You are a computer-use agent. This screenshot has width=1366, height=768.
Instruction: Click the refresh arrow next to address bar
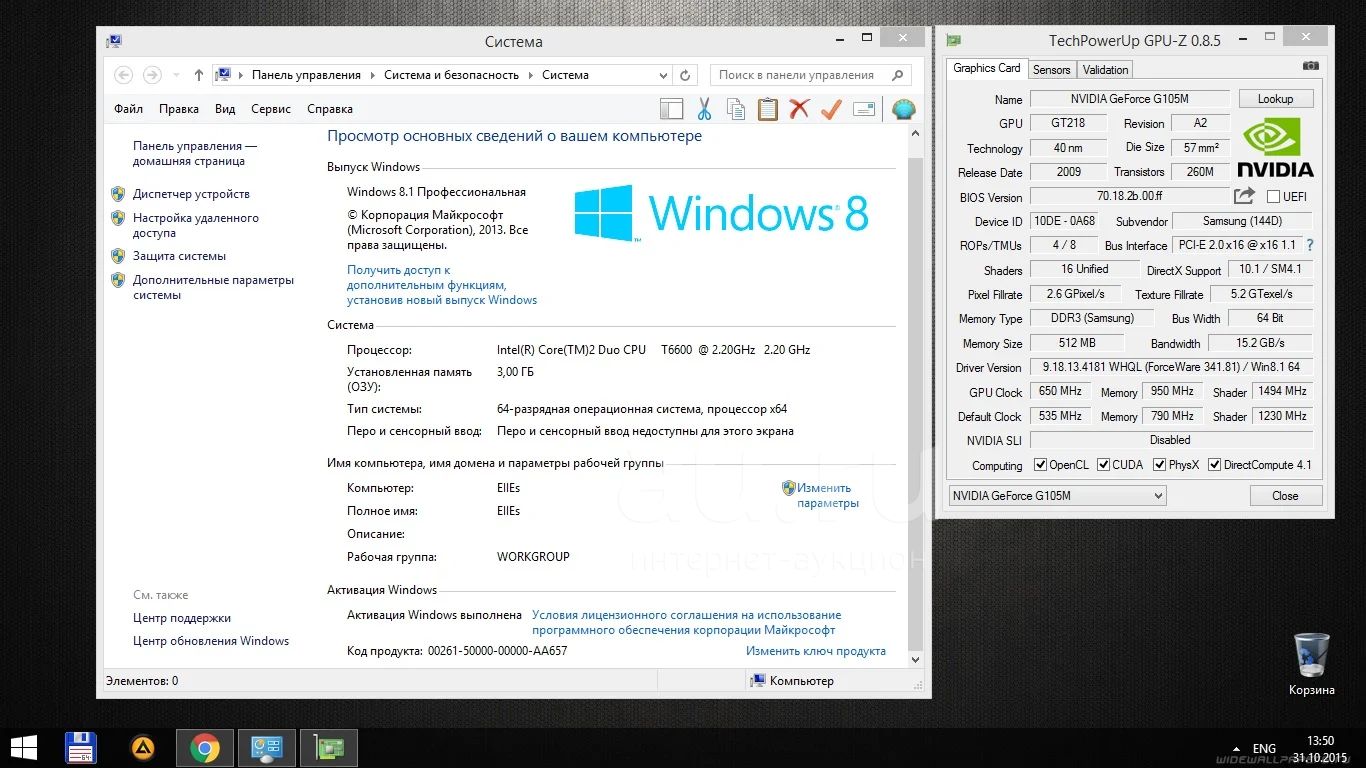[685, 75]
